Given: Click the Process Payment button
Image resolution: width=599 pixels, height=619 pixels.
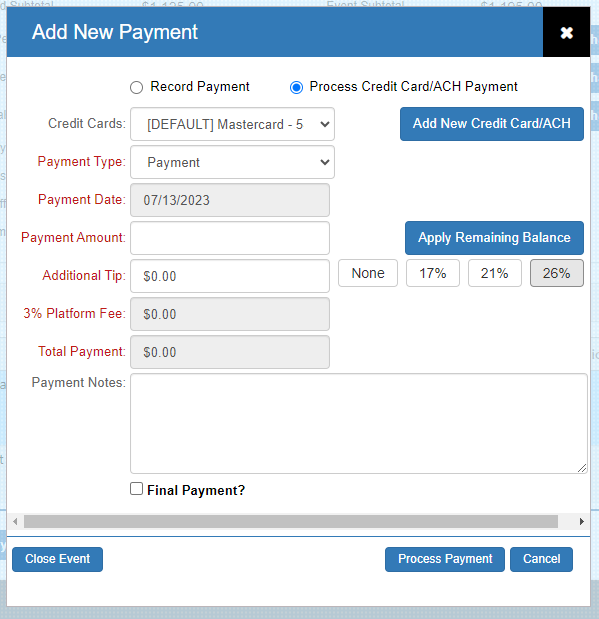Looking at the screenshot, I should [445, 559].
